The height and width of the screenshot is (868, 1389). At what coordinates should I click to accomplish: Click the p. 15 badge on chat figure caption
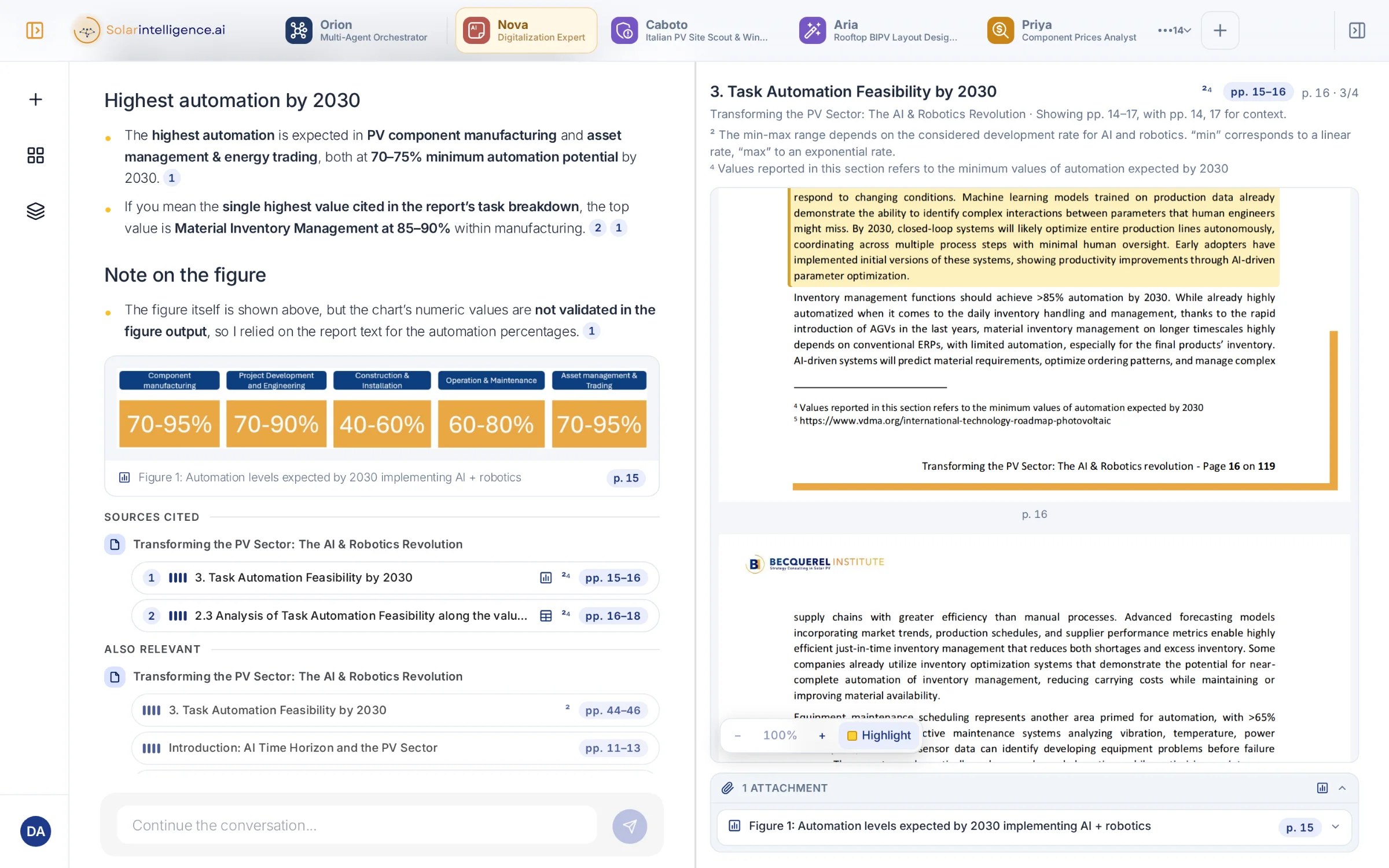click(626, 478)
